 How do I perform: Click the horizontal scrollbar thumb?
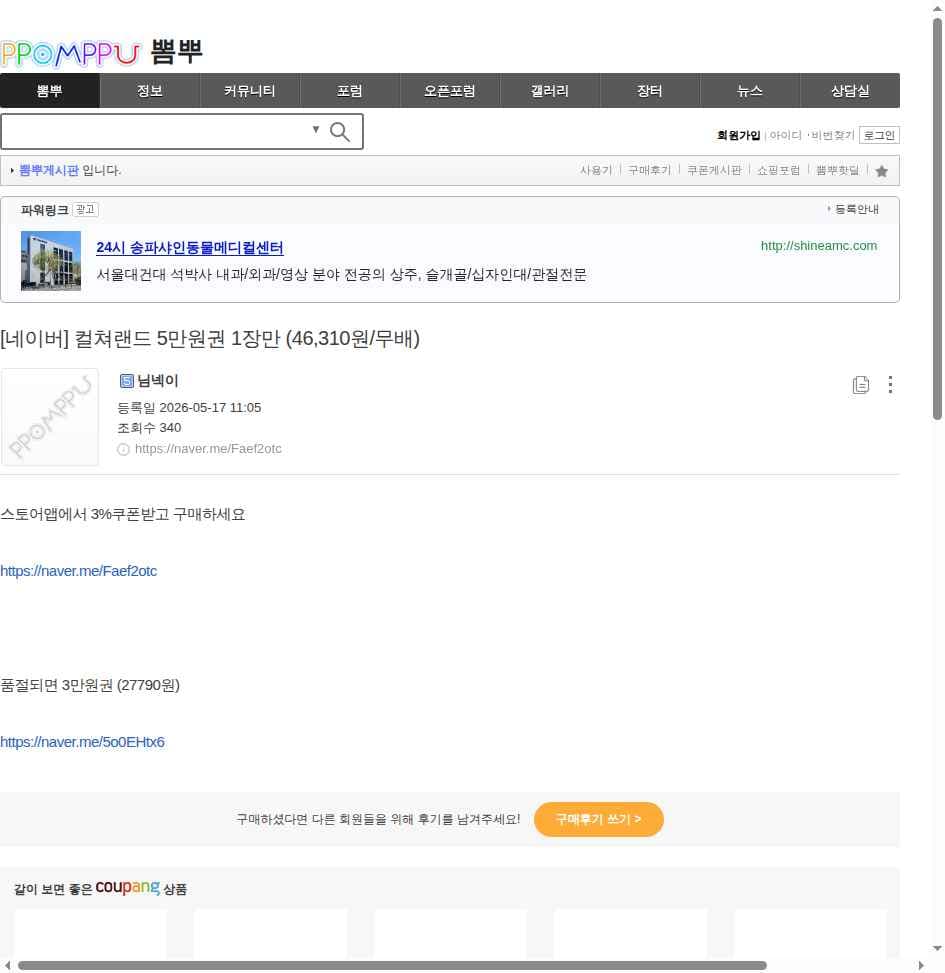(x=392, y=966)
